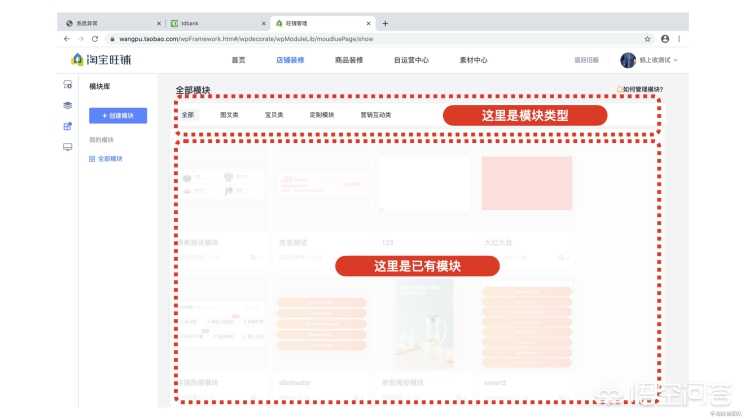Open the 素材中心 navigation item

473,60
